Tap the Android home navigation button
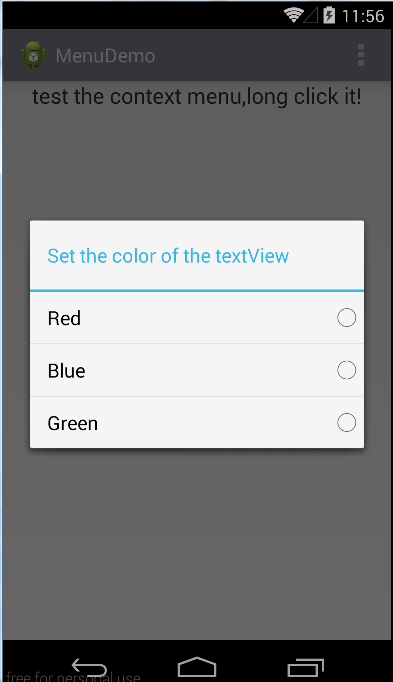Image resolution: width=393 pixels, height=682 pixels. [x=197, y=667]
